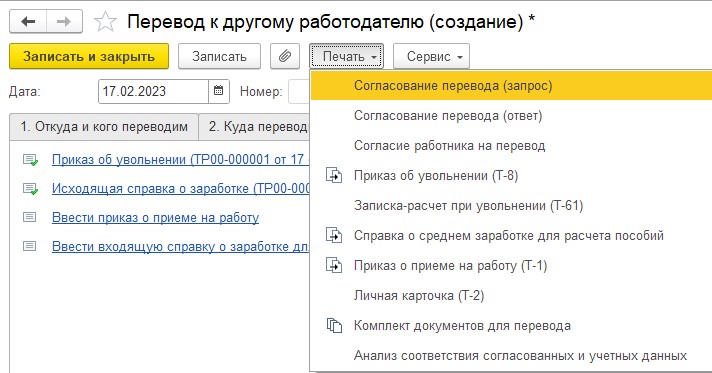The width and height of the screenshot is (712, 373).
Task: Open the Исходящая справка о заработке link
Action: click(x=180, y=189)
